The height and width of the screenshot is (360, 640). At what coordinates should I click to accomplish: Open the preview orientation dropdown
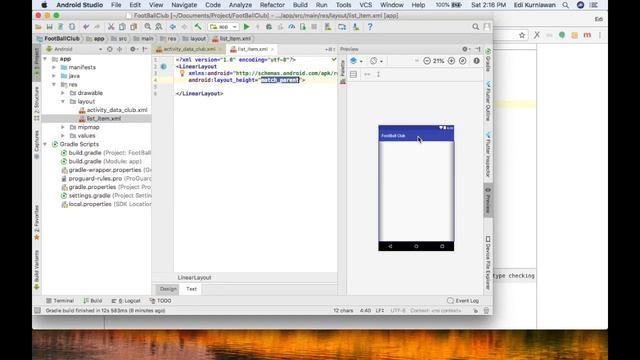point(376,61)
